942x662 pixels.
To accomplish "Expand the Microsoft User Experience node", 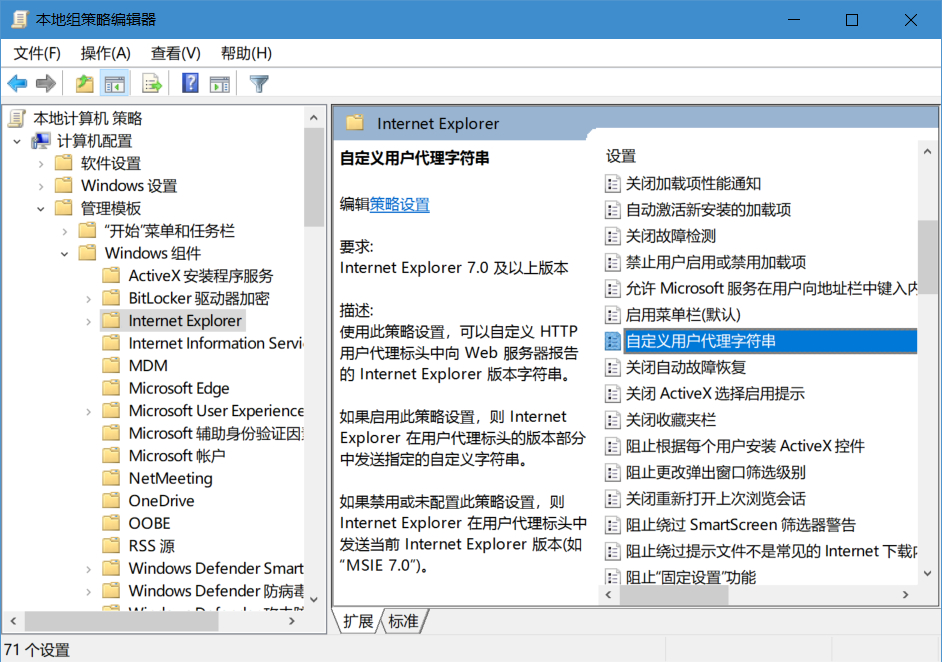I will tap(88, 410).
